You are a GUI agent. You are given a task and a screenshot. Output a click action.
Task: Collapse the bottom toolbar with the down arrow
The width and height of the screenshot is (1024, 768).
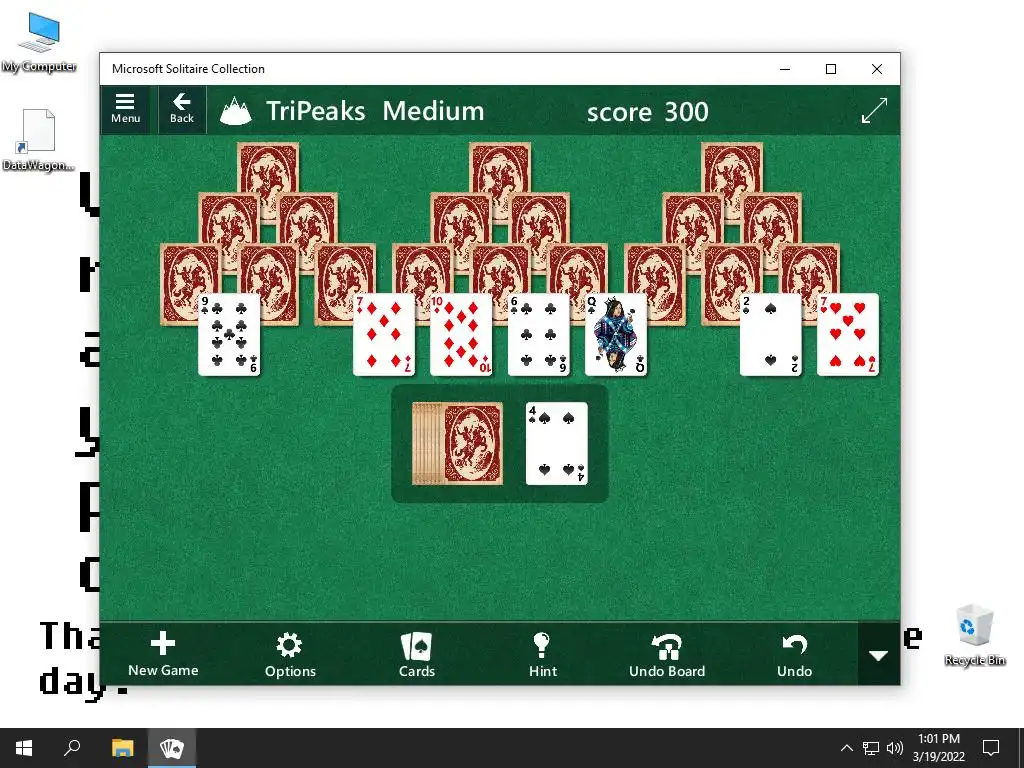pyautogui.click(x=878, y=654)
